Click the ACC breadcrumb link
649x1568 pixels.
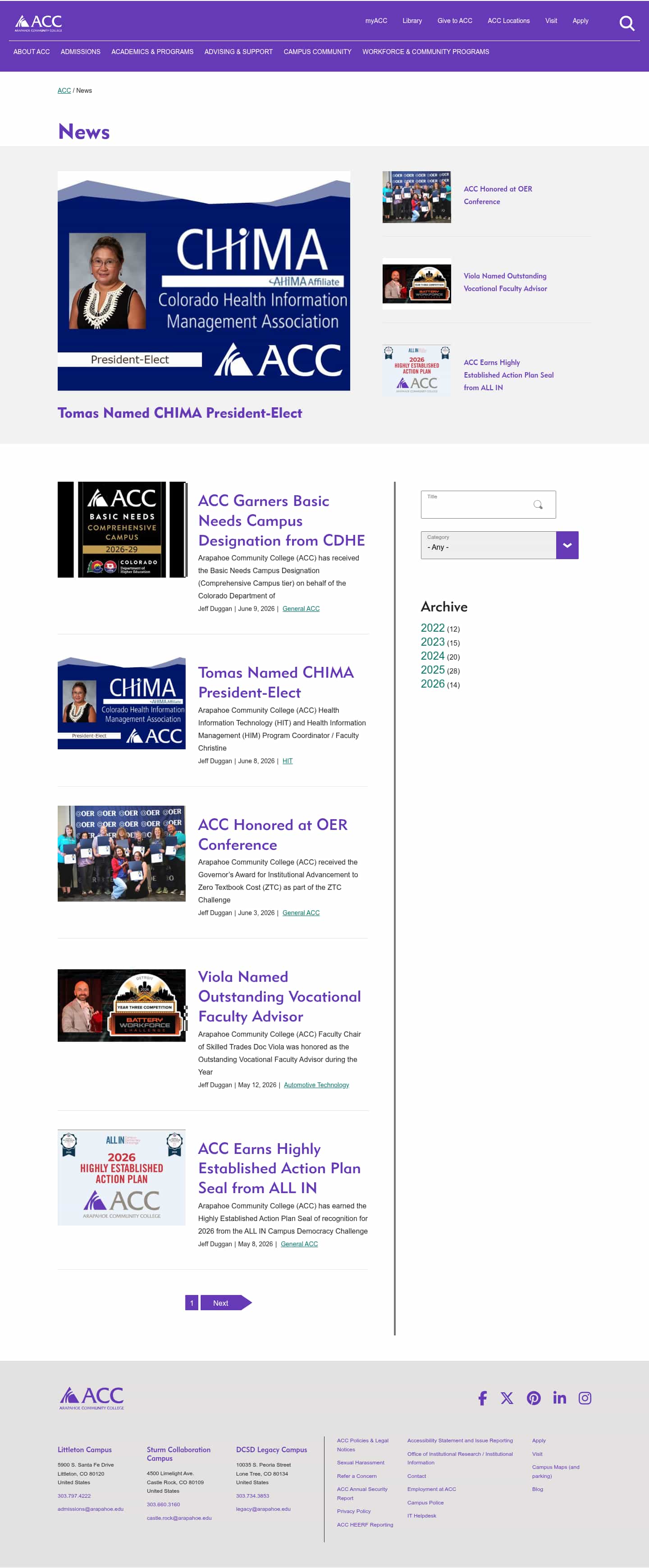tap(64, 91)
